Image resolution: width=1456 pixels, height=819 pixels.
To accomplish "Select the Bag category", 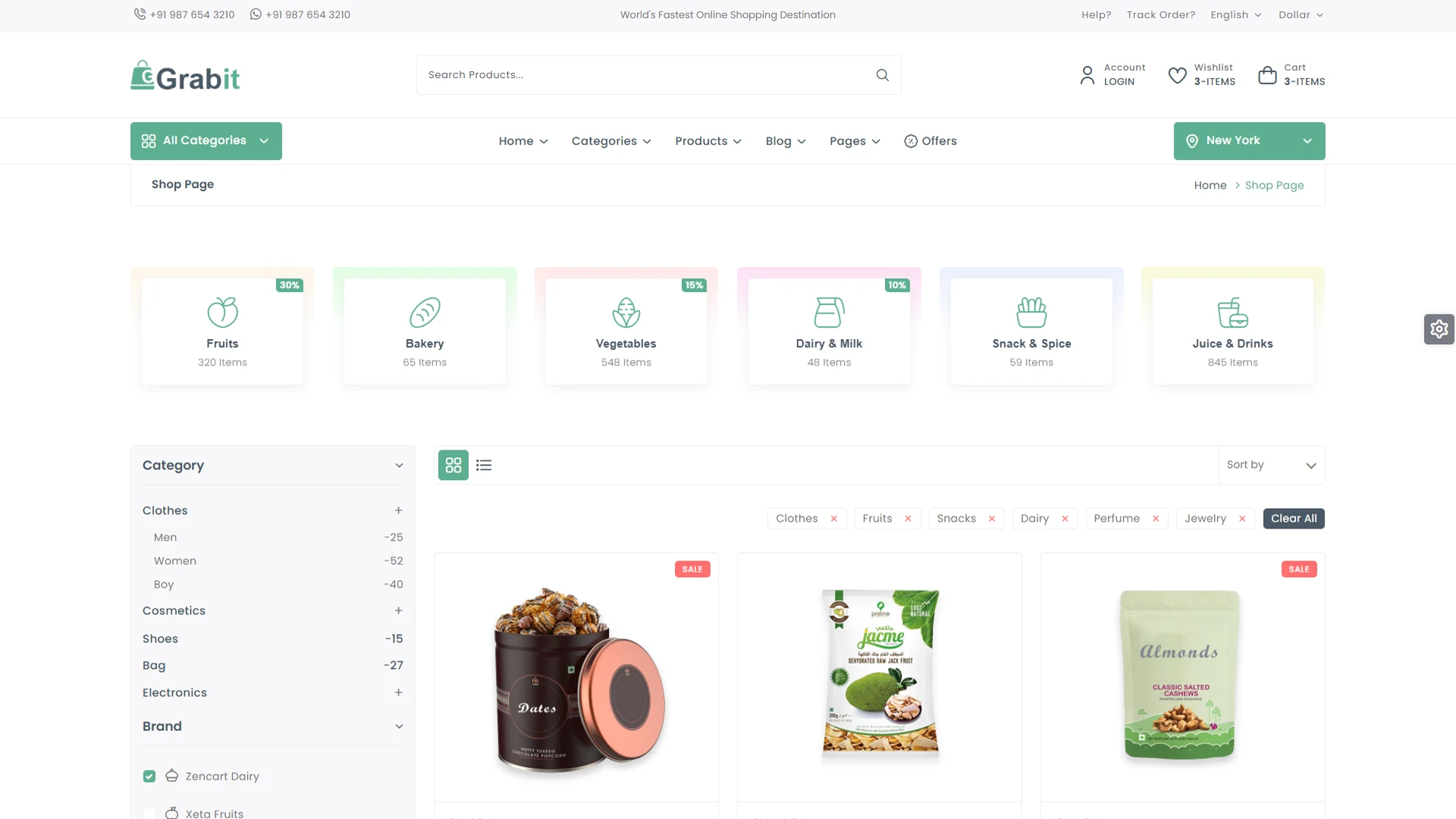I will tap(154, 665).
